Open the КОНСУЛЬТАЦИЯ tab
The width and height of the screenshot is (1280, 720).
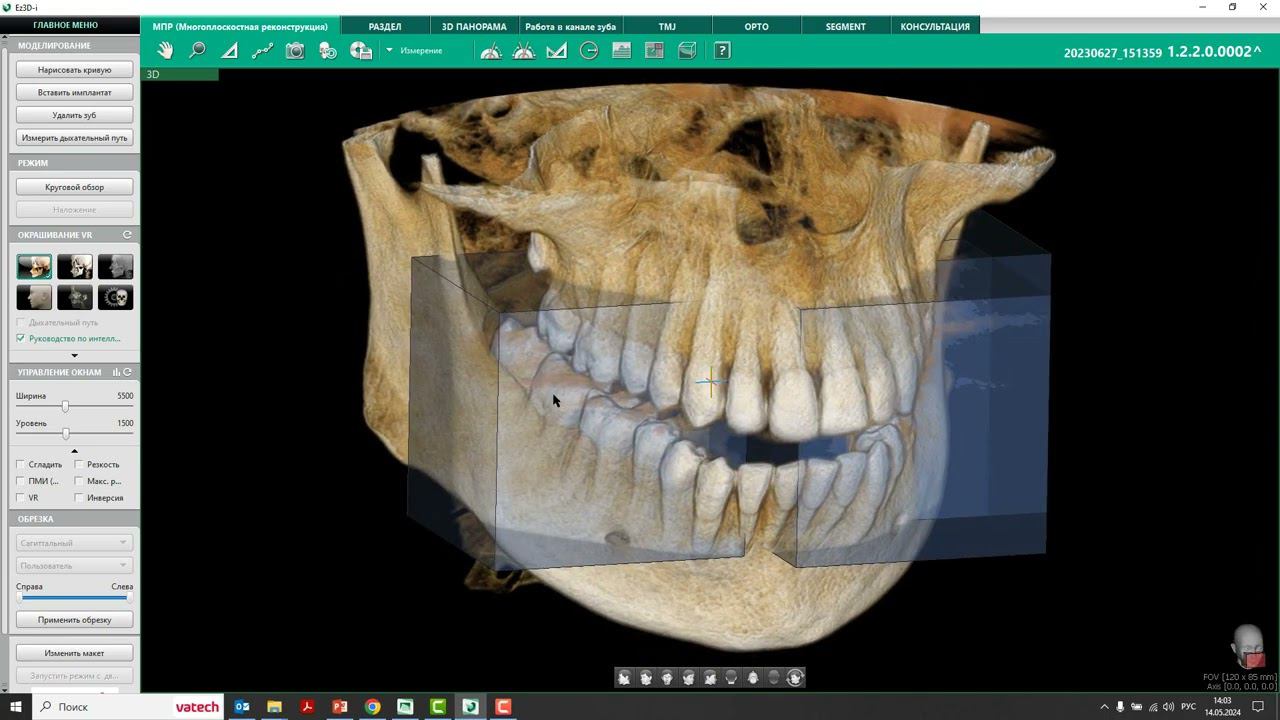click(x=935, y=26)
